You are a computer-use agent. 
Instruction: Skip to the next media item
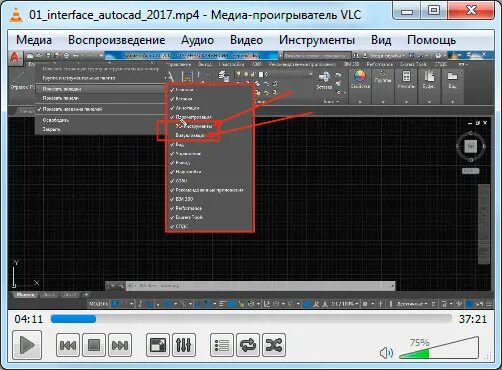tap(120, 345)
